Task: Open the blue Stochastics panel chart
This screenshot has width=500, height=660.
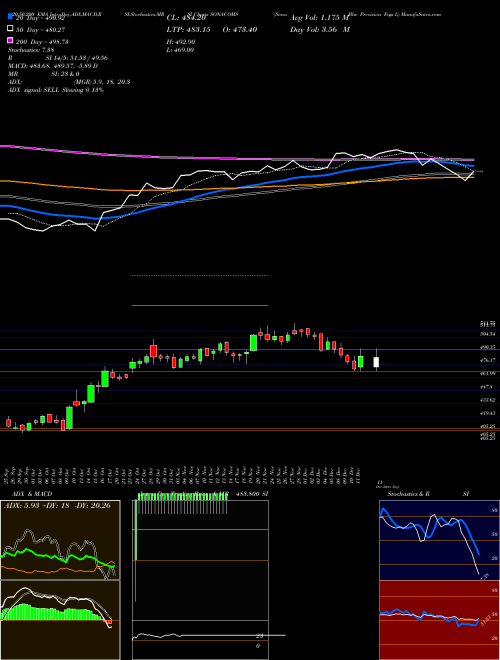Action: (x=439, y=540)
